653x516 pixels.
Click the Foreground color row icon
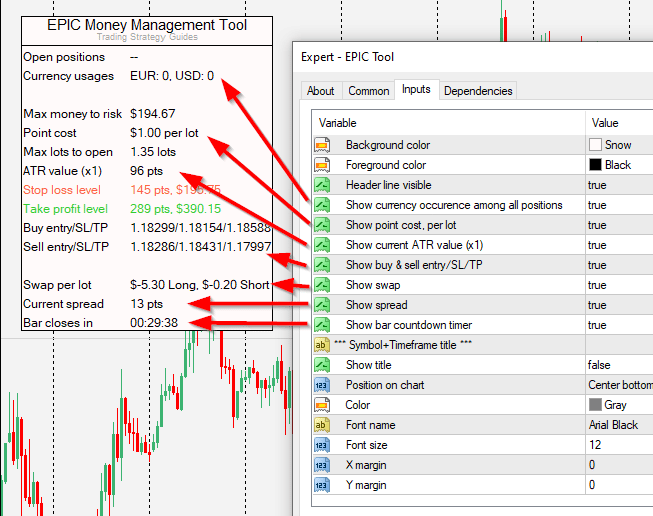[322, 165]
